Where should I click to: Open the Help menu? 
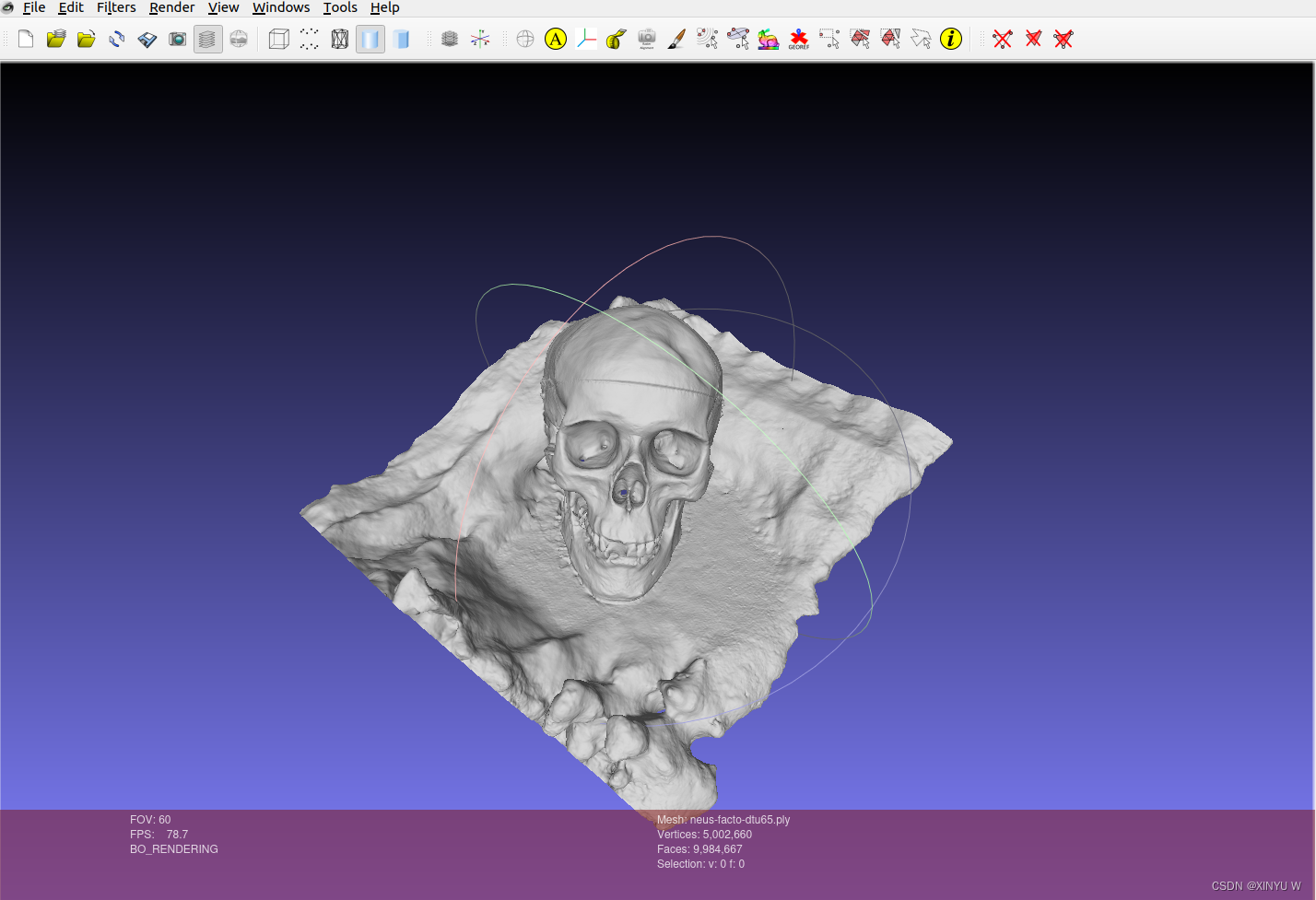[385, 7]
